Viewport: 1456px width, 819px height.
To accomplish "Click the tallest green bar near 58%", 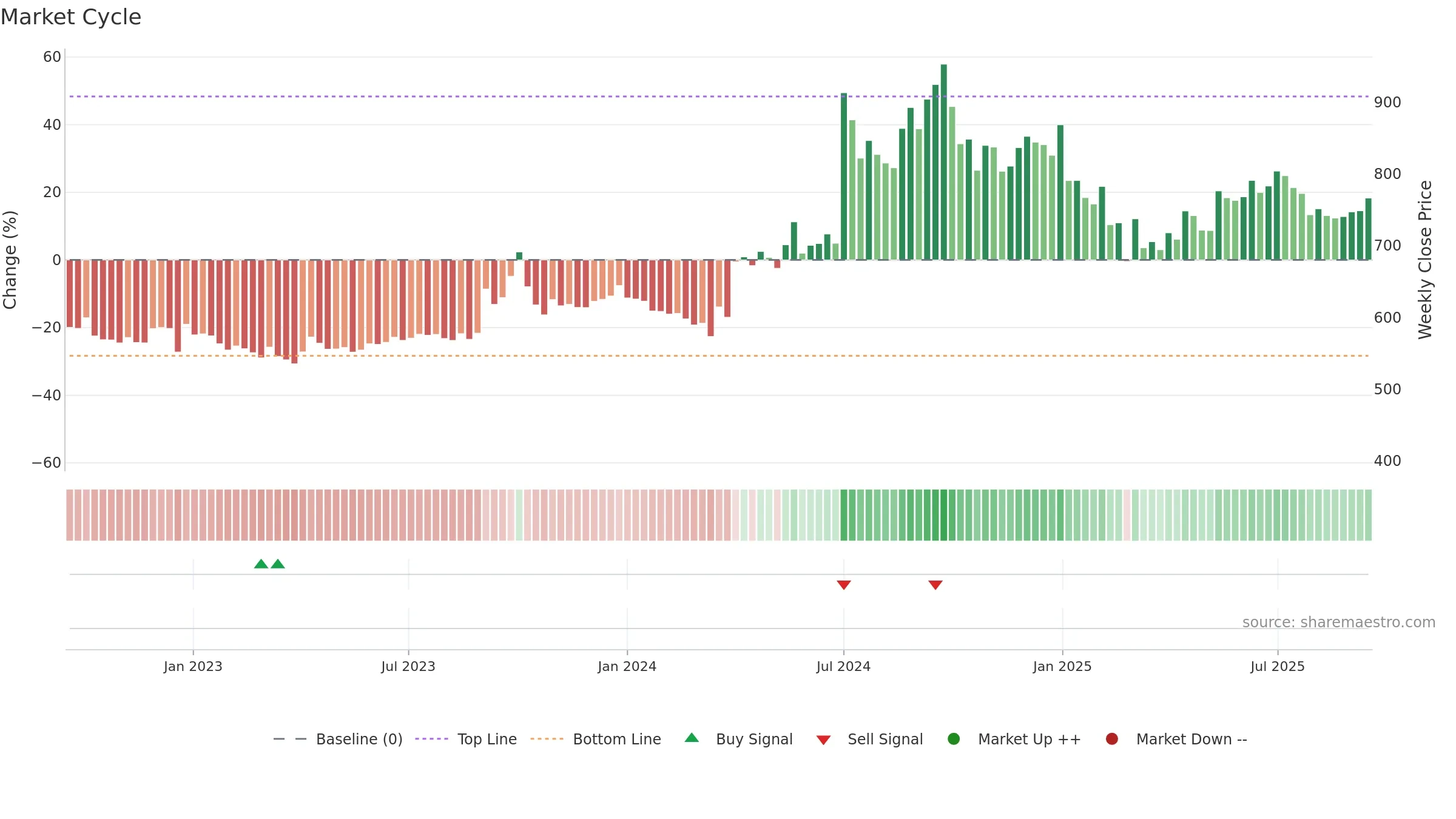I will tap(944, 162).
